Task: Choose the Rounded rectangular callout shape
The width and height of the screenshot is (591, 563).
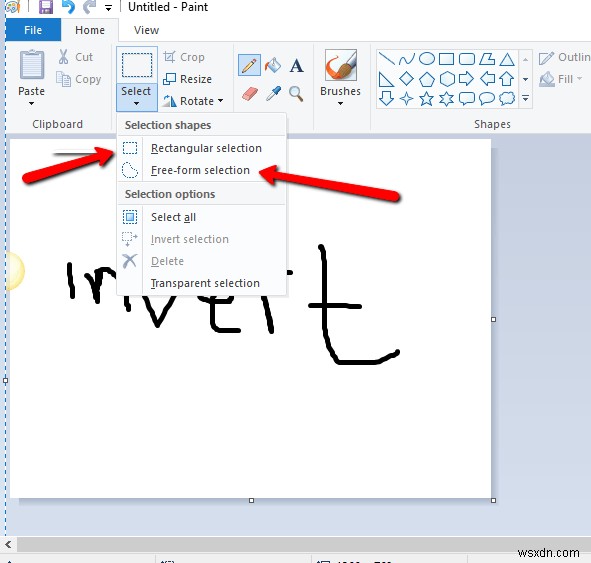Action: coord(467,99)
